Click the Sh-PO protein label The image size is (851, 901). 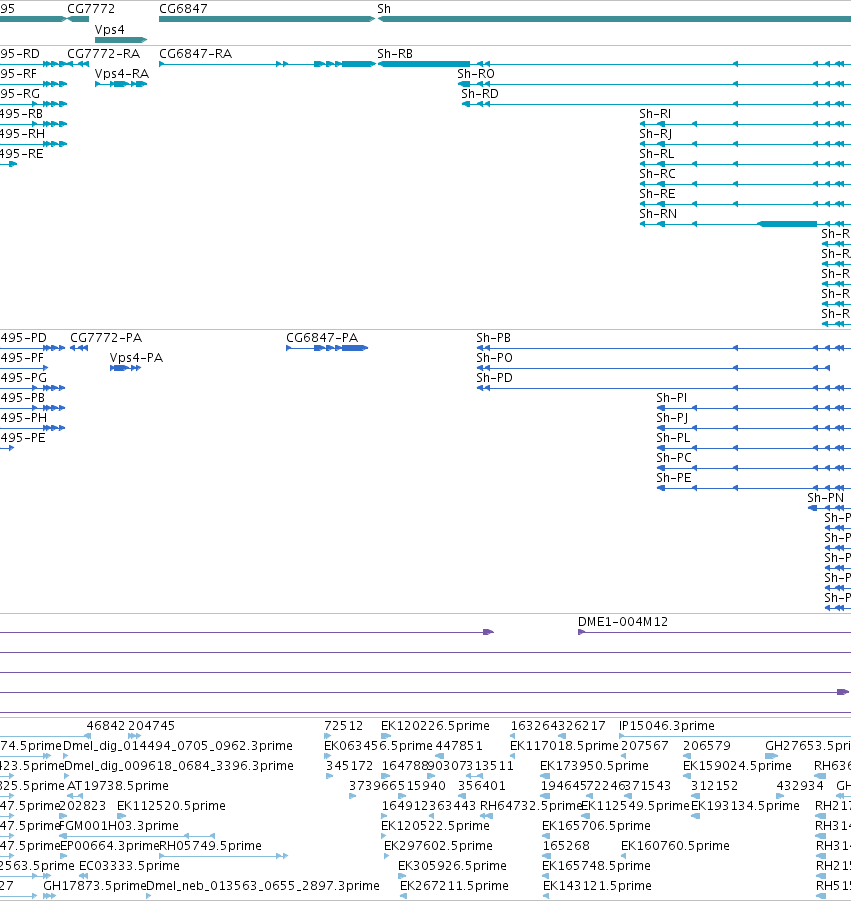pyautogui.click(x=494, y=358)
